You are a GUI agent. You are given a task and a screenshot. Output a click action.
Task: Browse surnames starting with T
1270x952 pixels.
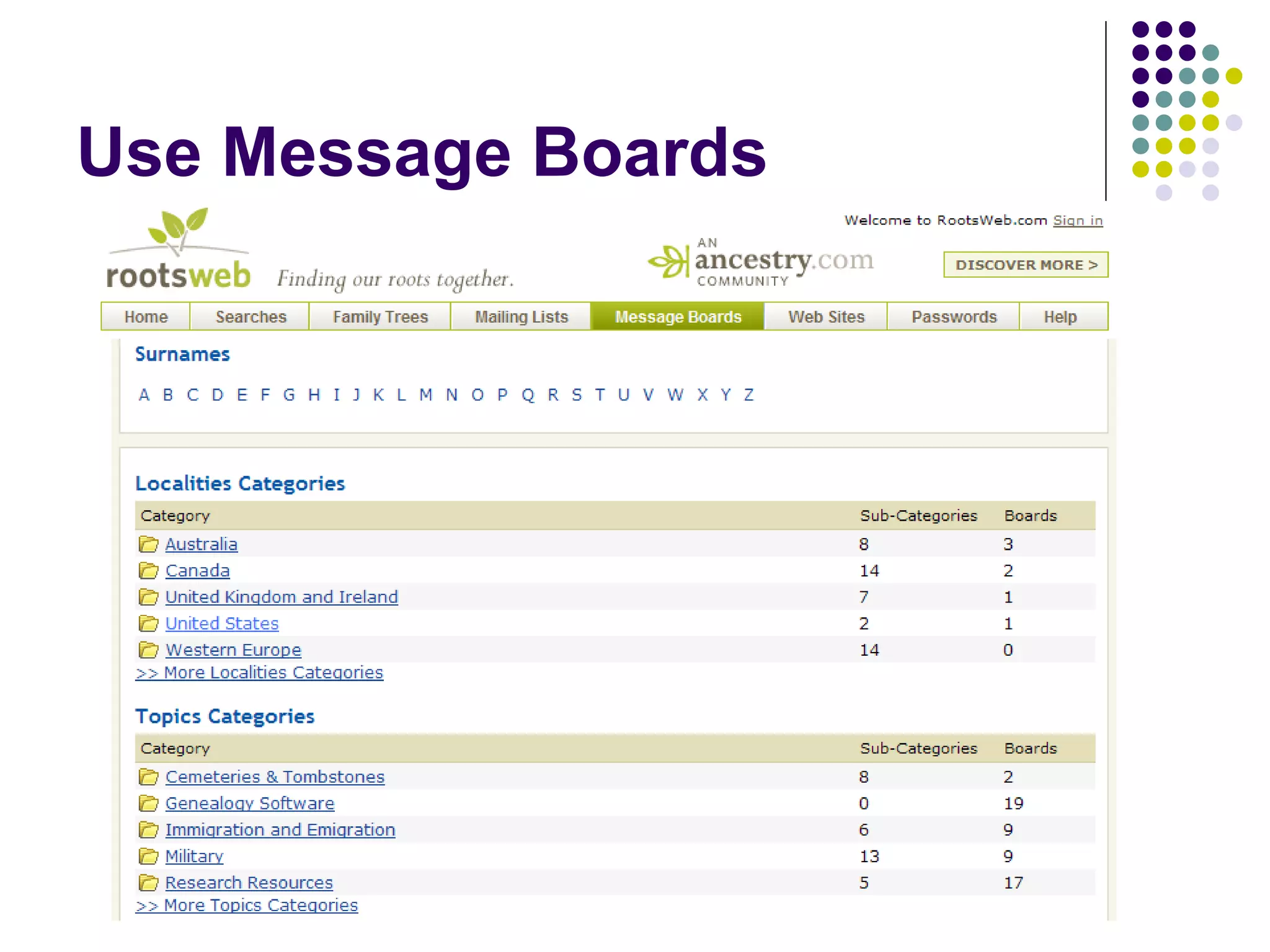tap(600, 395)
